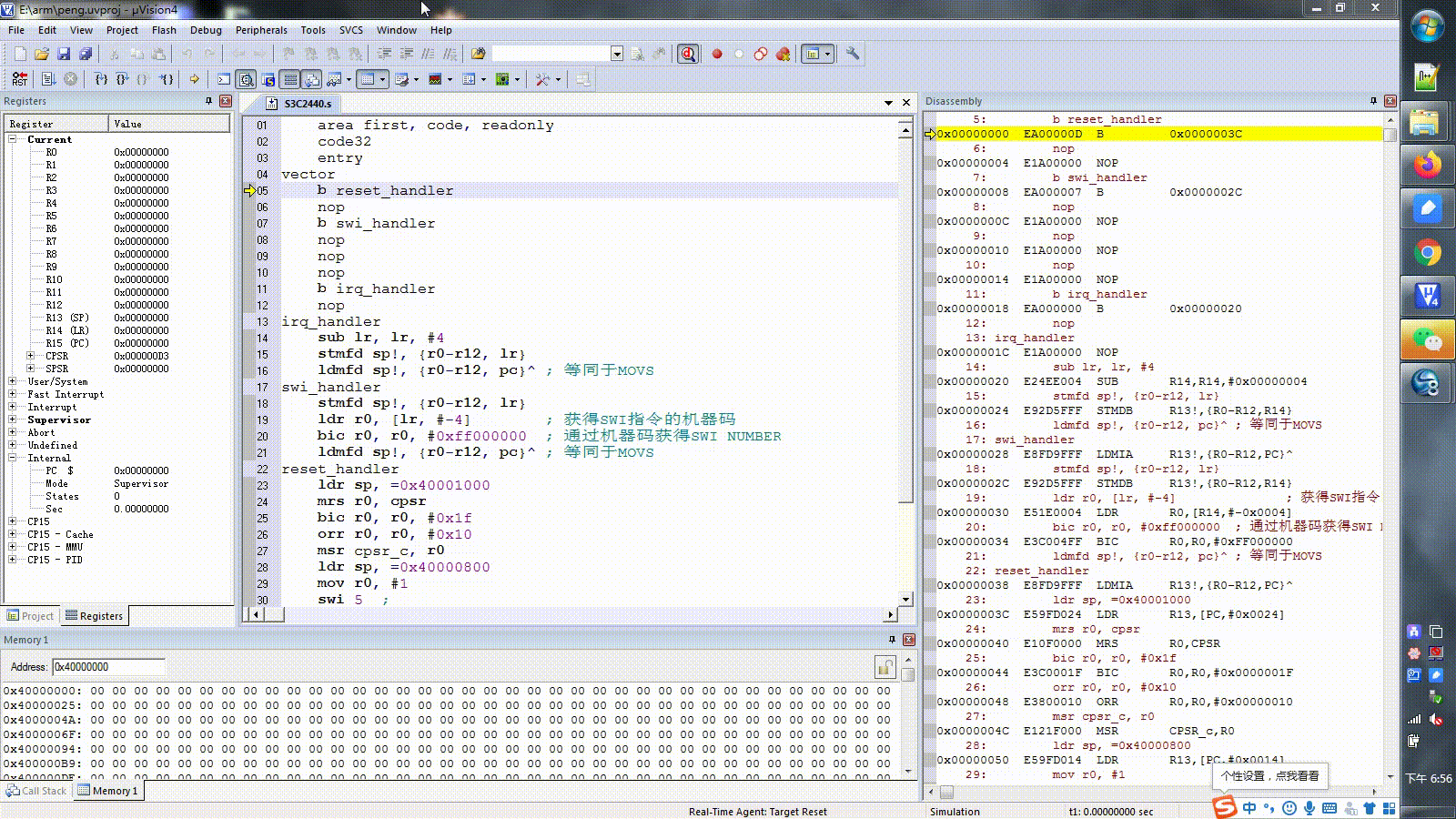Open the SVCS menu
Viewport: 1456px width, 819px height.
pyautogui.click(x=351, y=30)
